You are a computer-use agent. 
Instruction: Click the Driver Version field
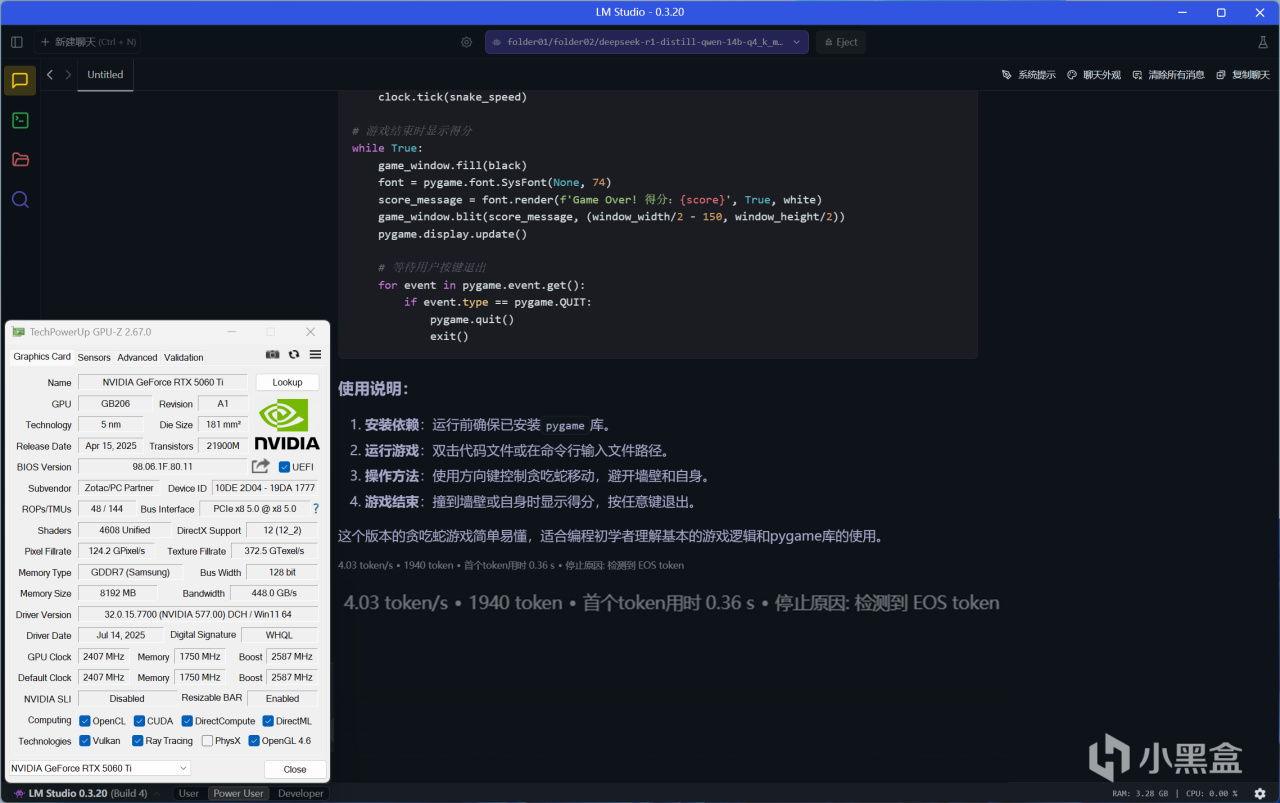198,614
